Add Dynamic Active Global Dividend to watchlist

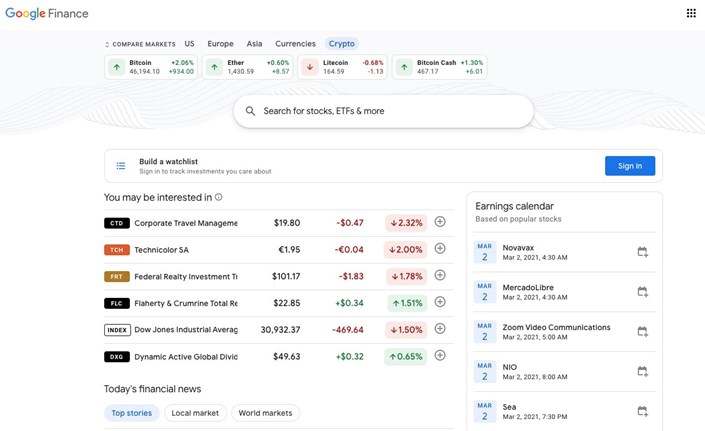point(440,355)
